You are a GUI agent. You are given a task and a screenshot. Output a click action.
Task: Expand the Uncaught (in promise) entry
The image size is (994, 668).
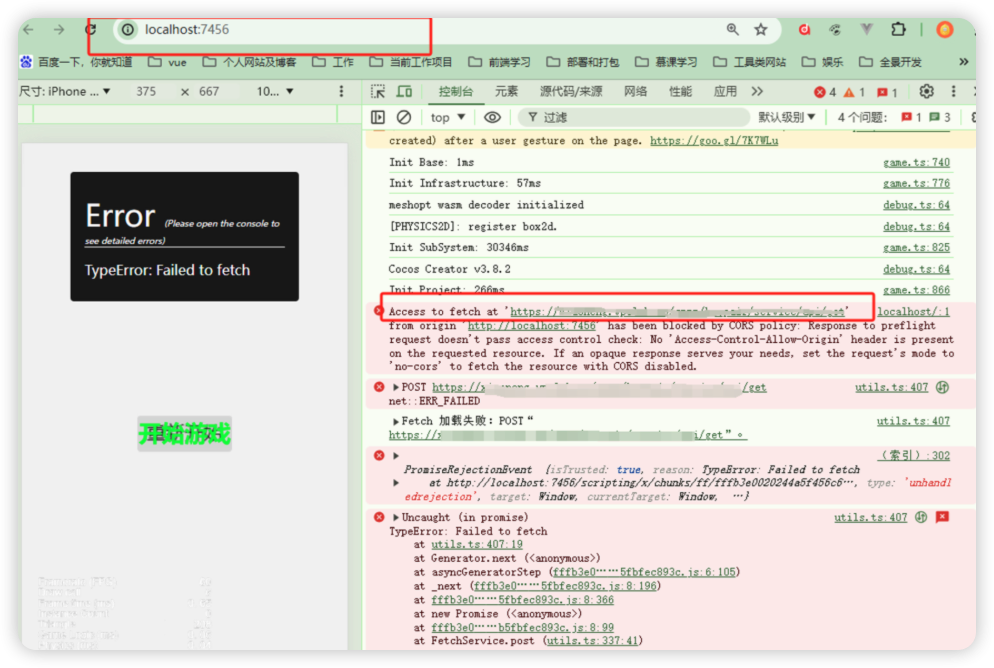(396, 518)
